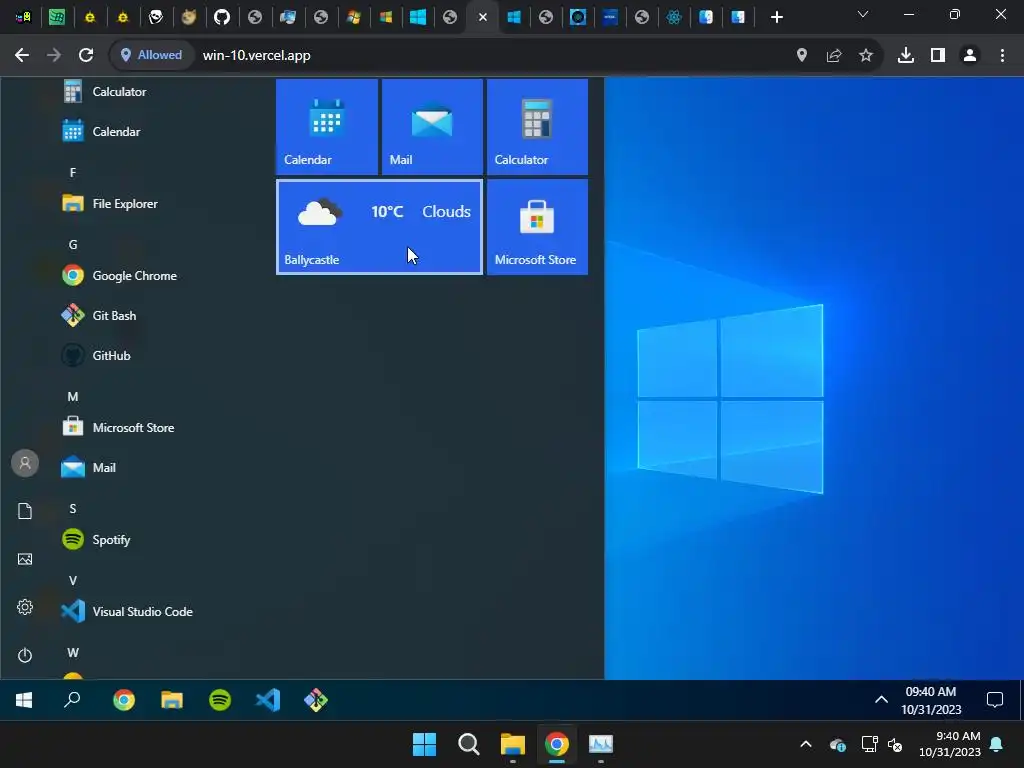This screenshot has width=1024, height=768.
Task: Click the 09:40 AM clock on Windows 10 taskbar
Action: click(x=931, y=700)
